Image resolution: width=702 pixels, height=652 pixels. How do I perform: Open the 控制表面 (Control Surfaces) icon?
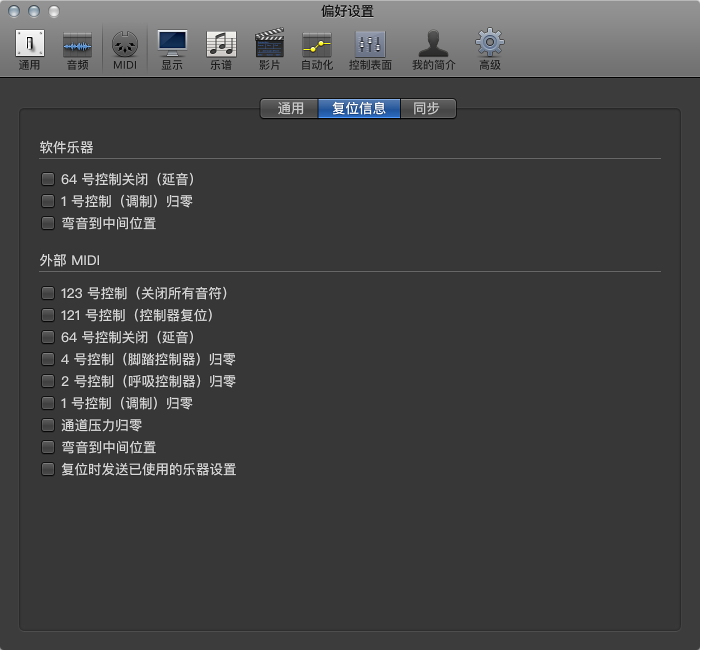(x=370, y=50)
